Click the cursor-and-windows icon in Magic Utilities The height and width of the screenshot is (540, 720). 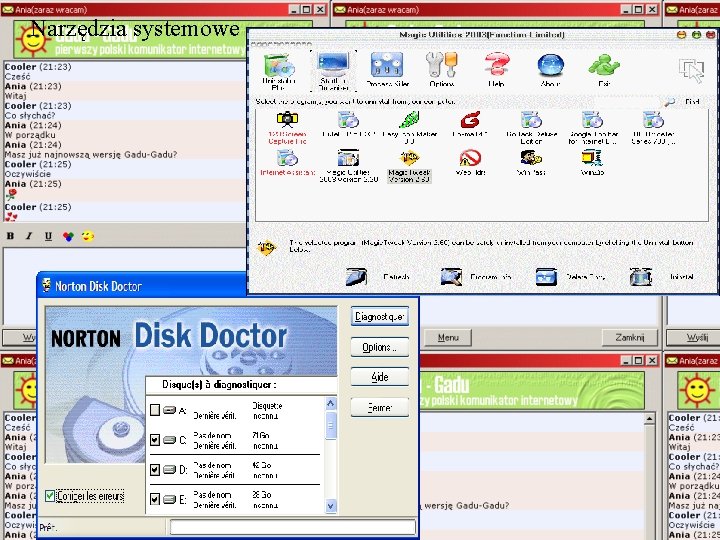691,70
